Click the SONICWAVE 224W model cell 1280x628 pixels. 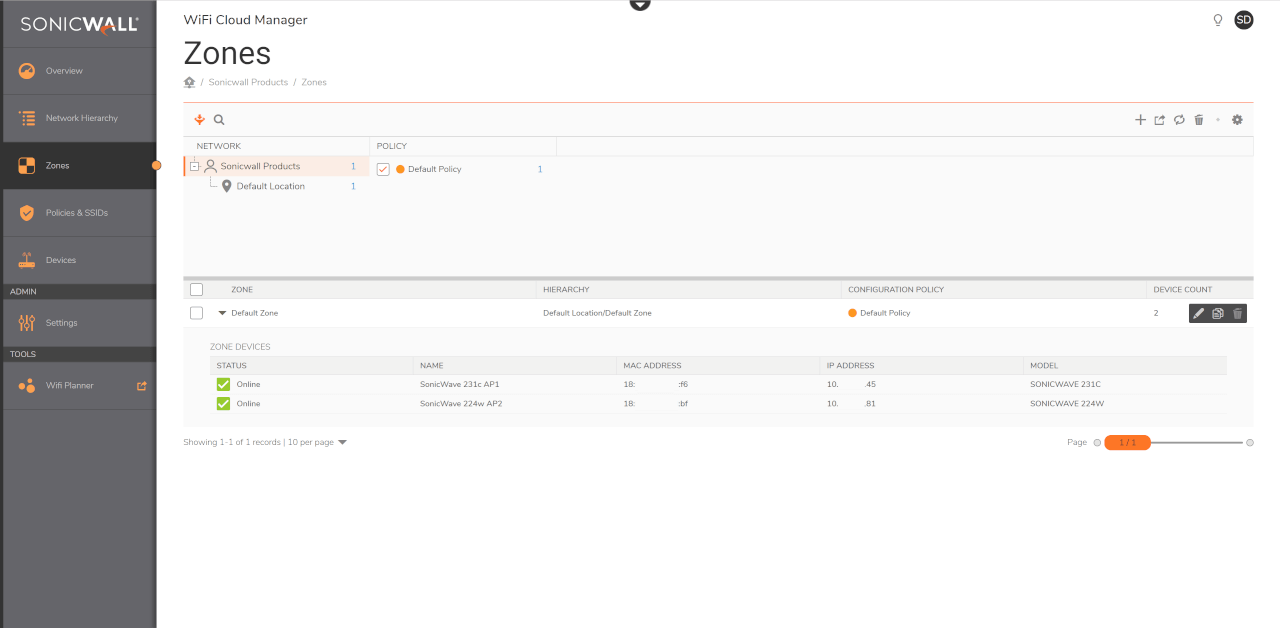click(1067, 403)
